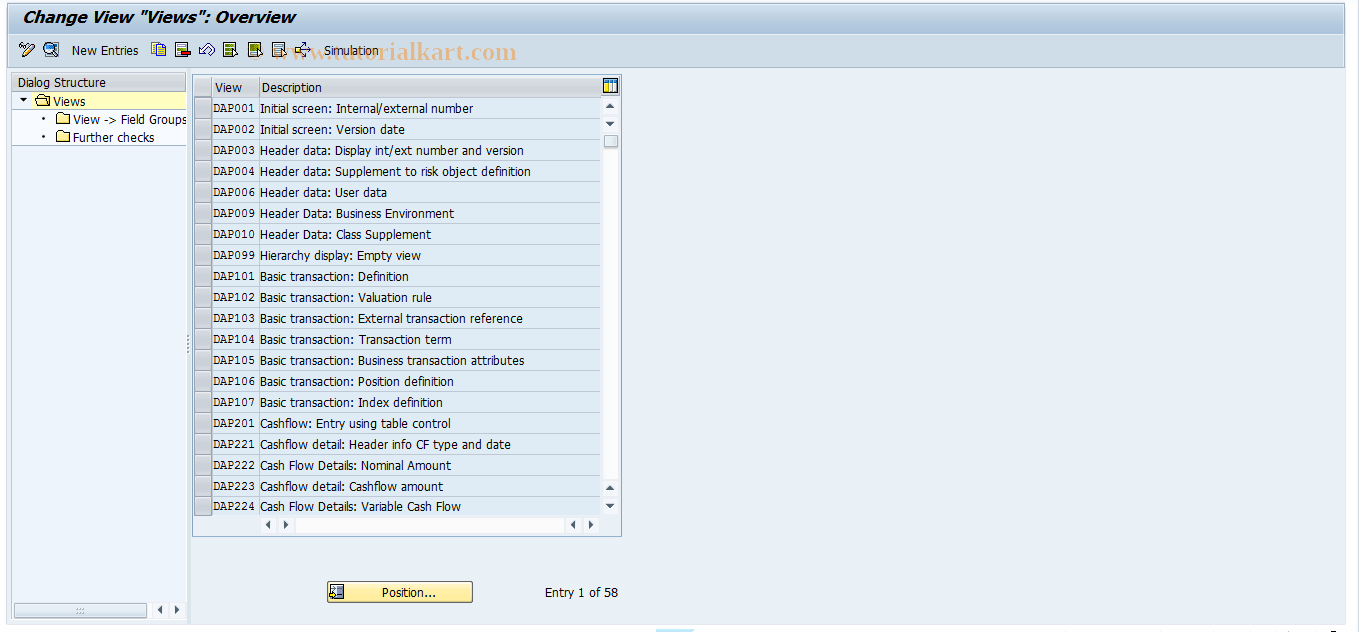Viewport: 1359px width, 632px height.
Task: Select row DAP009 with its row selector
Action: [x=203, y=213]
